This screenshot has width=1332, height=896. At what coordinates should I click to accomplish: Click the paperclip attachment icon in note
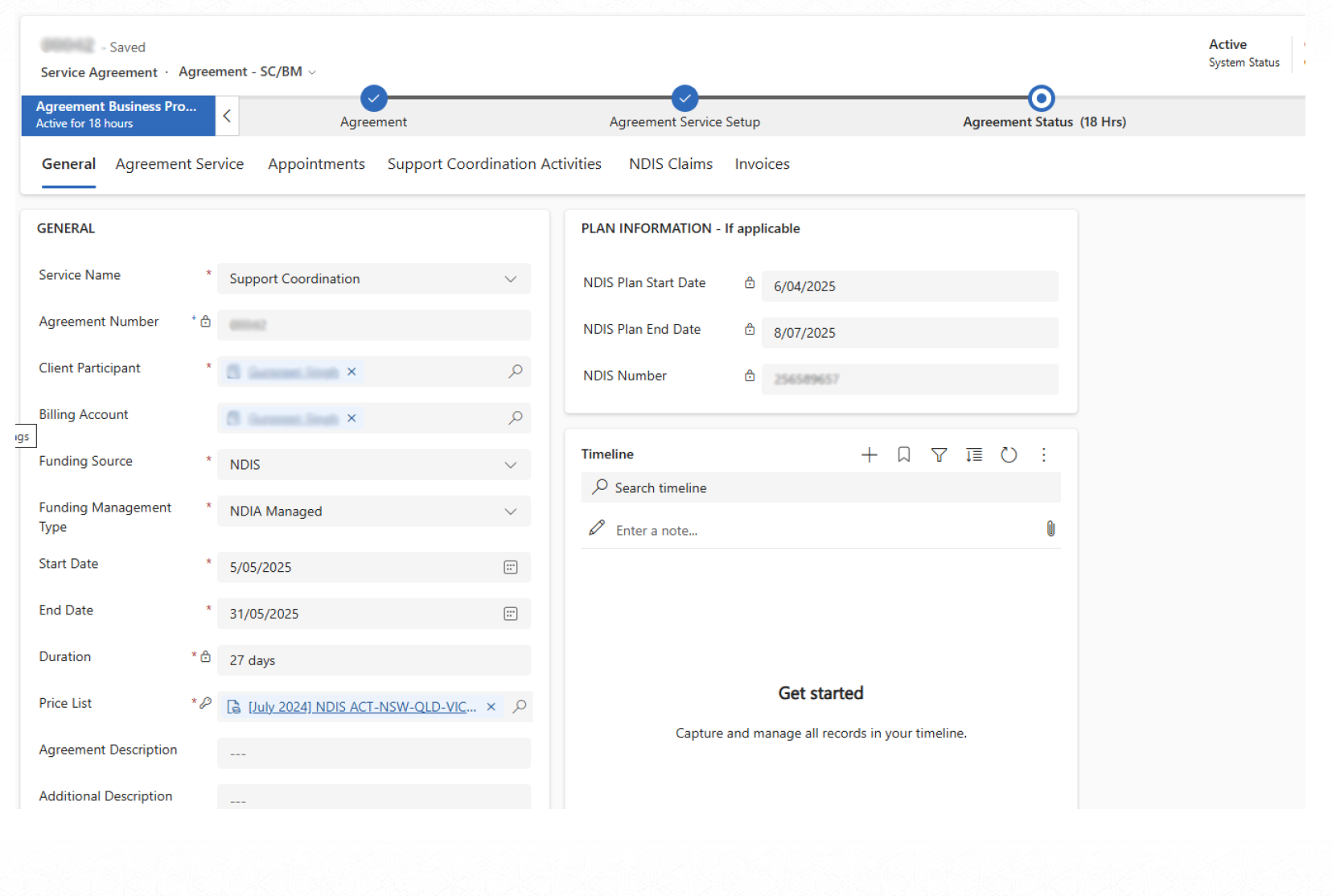1050,528
